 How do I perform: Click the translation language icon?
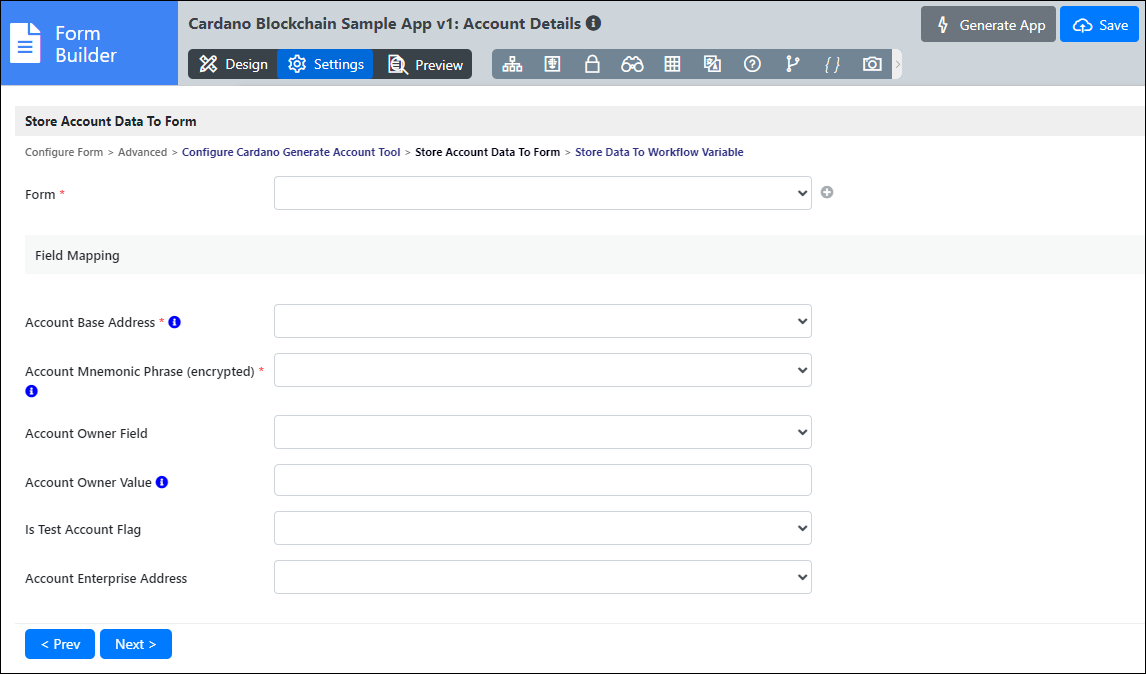coord(713,64)
